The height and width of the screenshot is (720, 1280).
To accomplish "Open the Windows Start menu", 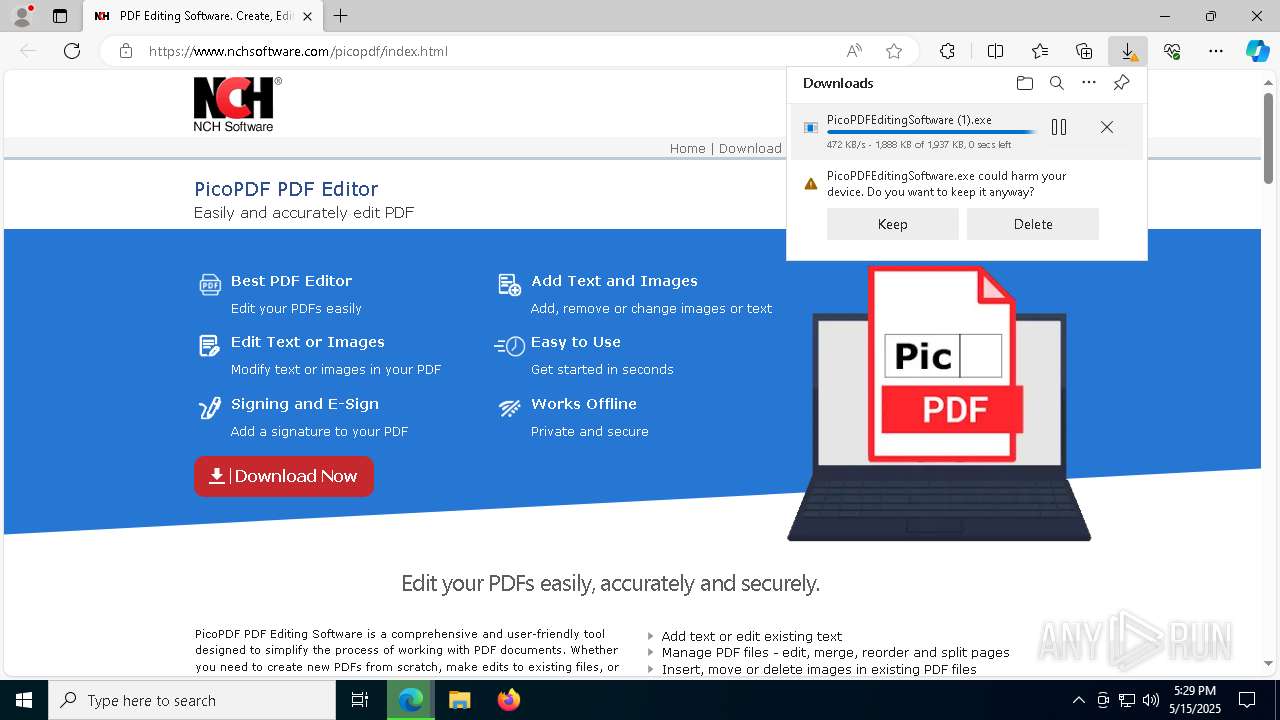I will tap(24, 700).
